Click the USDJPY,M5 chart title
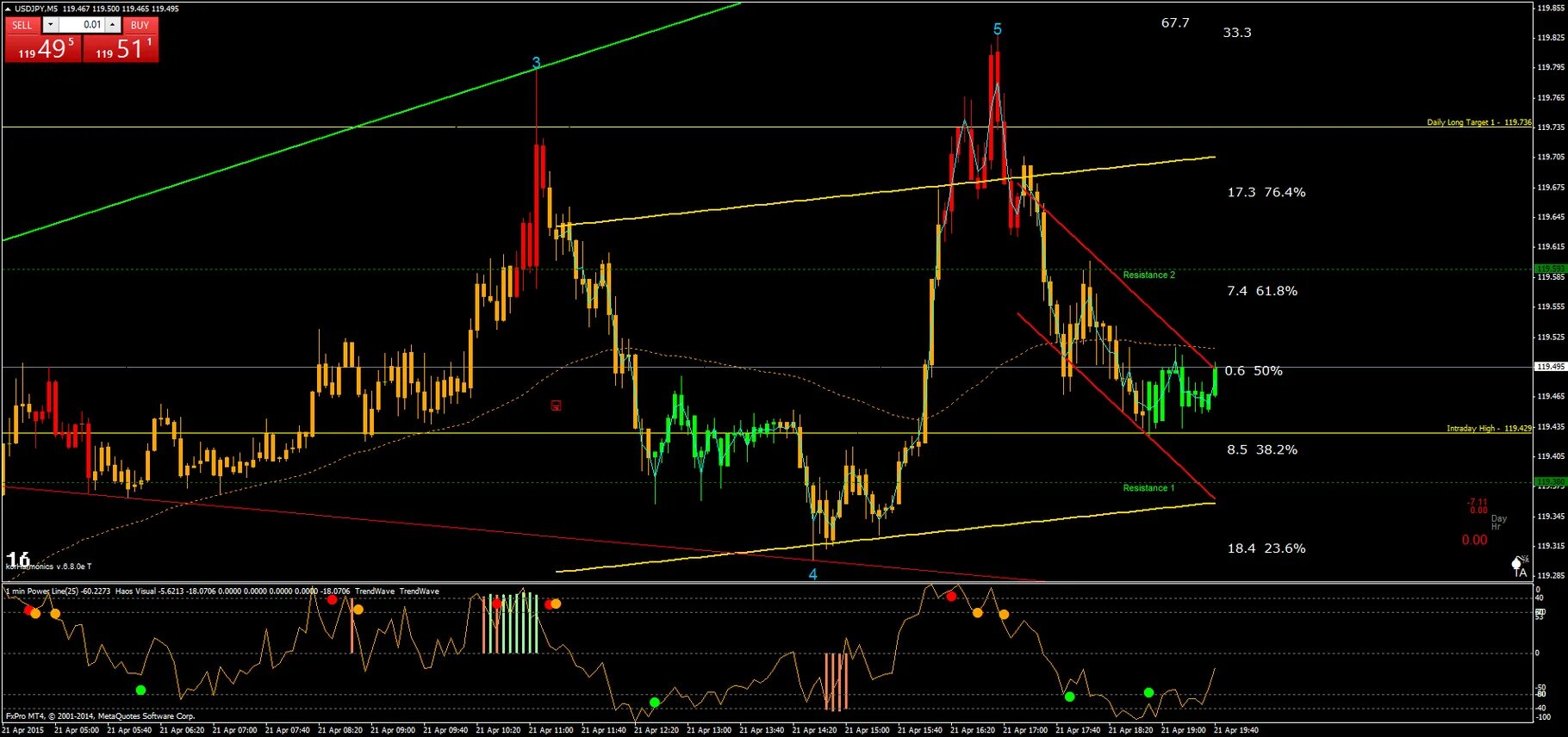The height and width of the screenshot is (737, 1568). [x=36, y=9]
